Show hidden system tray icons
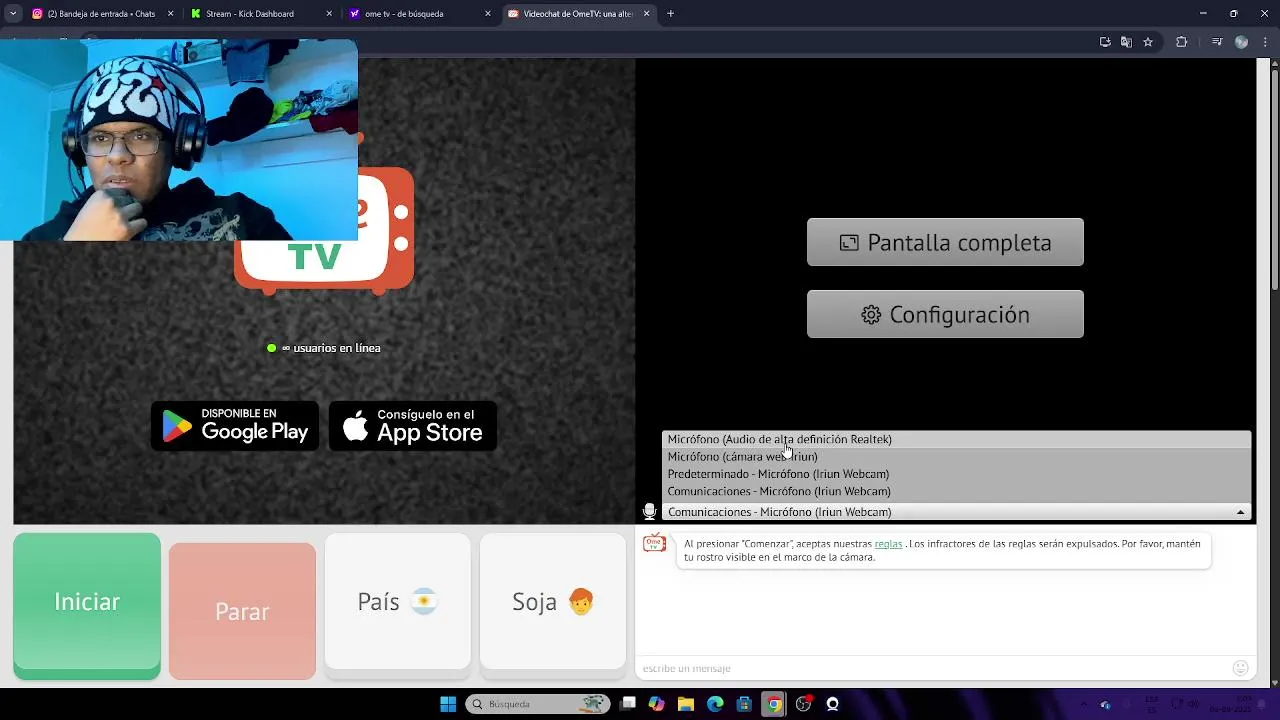Image resolution: width=1280 pixels, height=720 pixels. point(1083,704)
